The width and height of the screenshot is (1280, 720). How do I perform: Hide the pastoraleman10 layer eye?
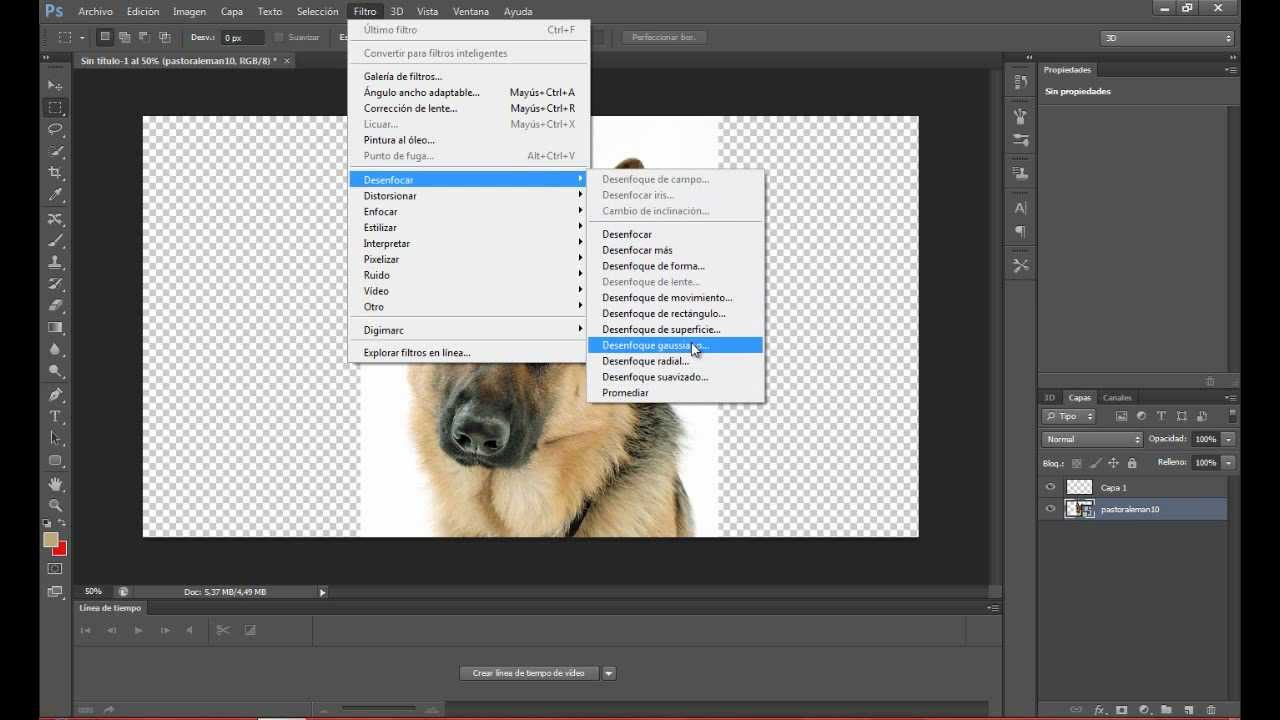[1050, 509]
